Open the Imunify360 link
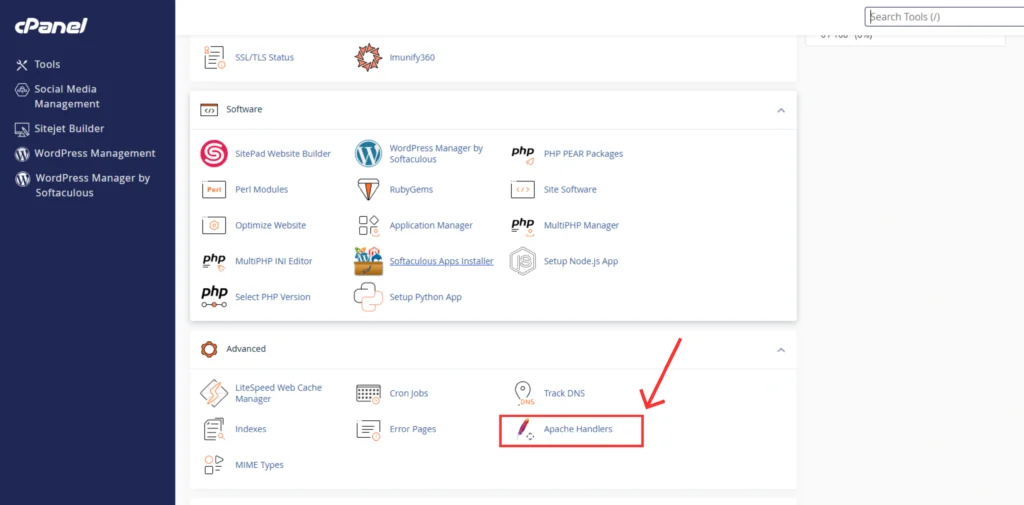Image resolution: width=1024 pixels, height=505 pixels. coord(412,57)
